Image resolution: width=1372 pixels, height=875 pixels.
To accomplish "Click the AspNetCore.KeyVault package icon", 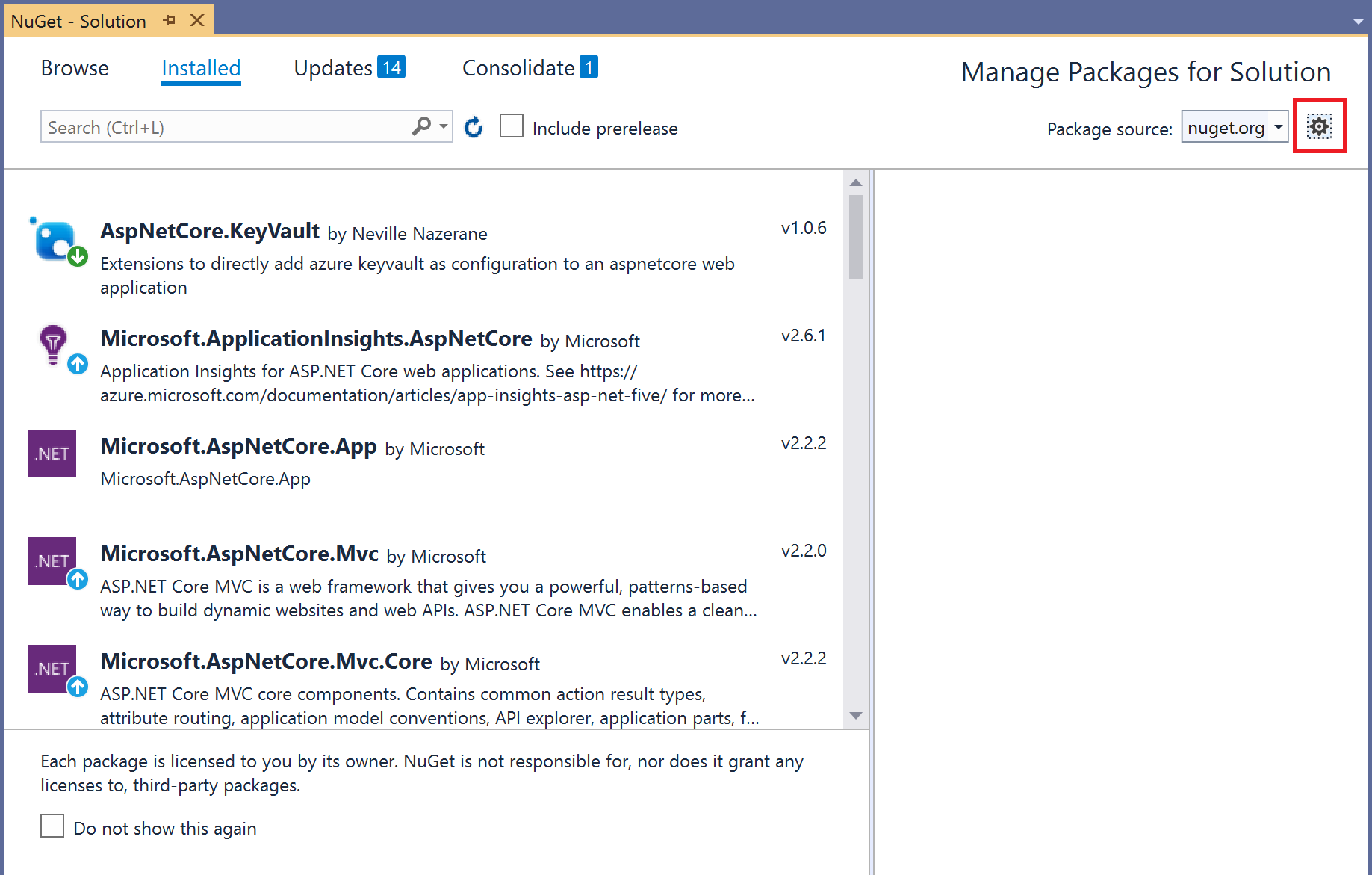I will pyautogui.click(x=54, y=241).
